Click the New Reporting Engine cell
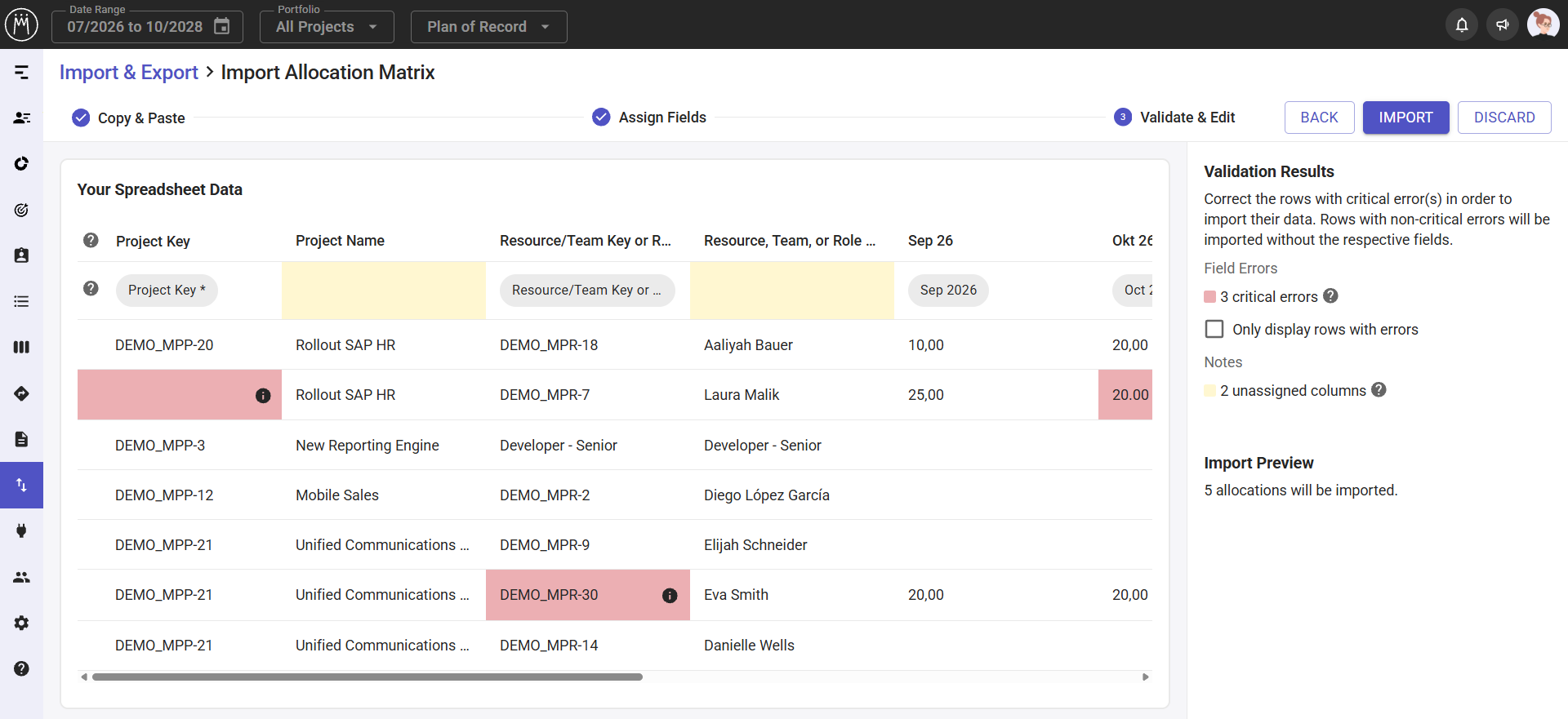Screen dimensions: 1568x719 367,446
